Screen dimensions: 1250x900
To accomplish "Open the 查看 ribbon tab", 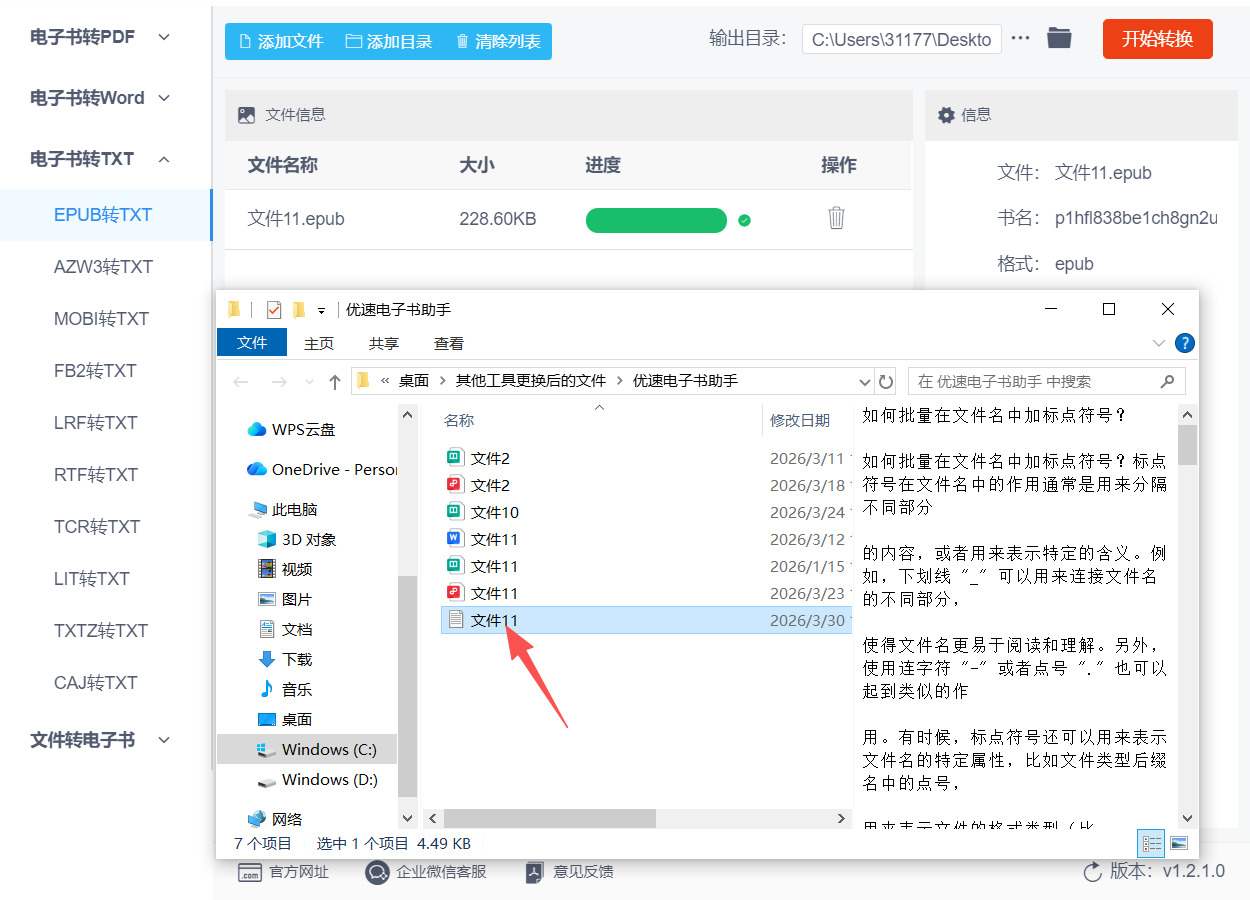I will point(449,343).
